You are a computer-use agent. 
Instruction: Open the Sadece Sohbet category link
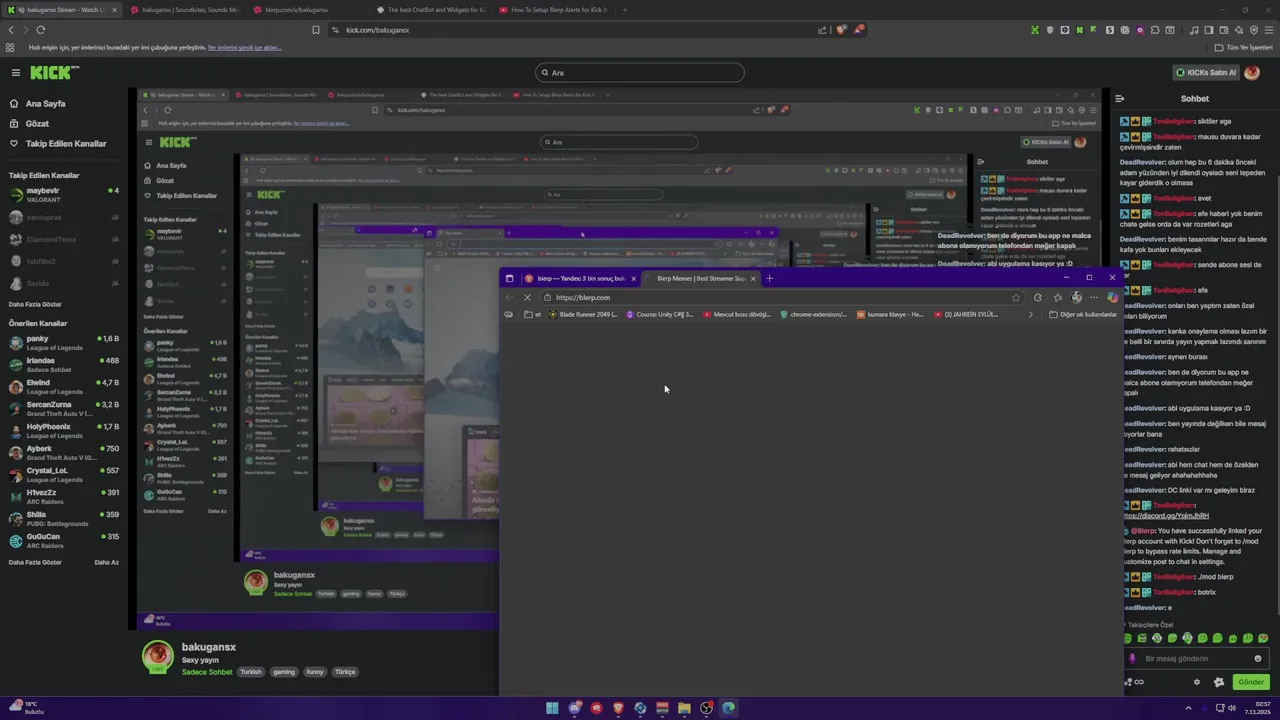pyautogui.click(x=207, y=672)
